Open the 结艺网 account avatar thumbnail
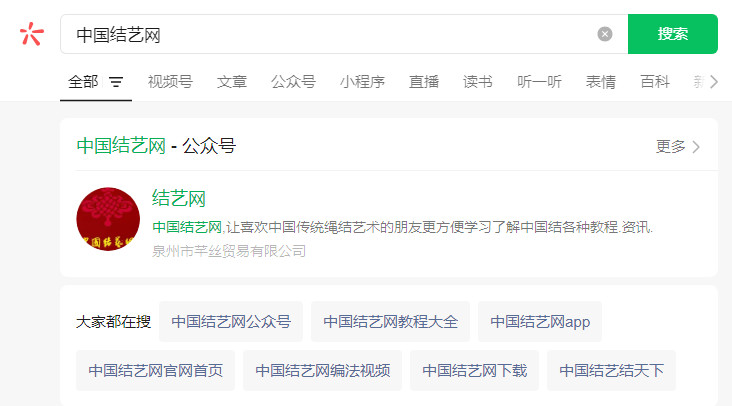 108,219
